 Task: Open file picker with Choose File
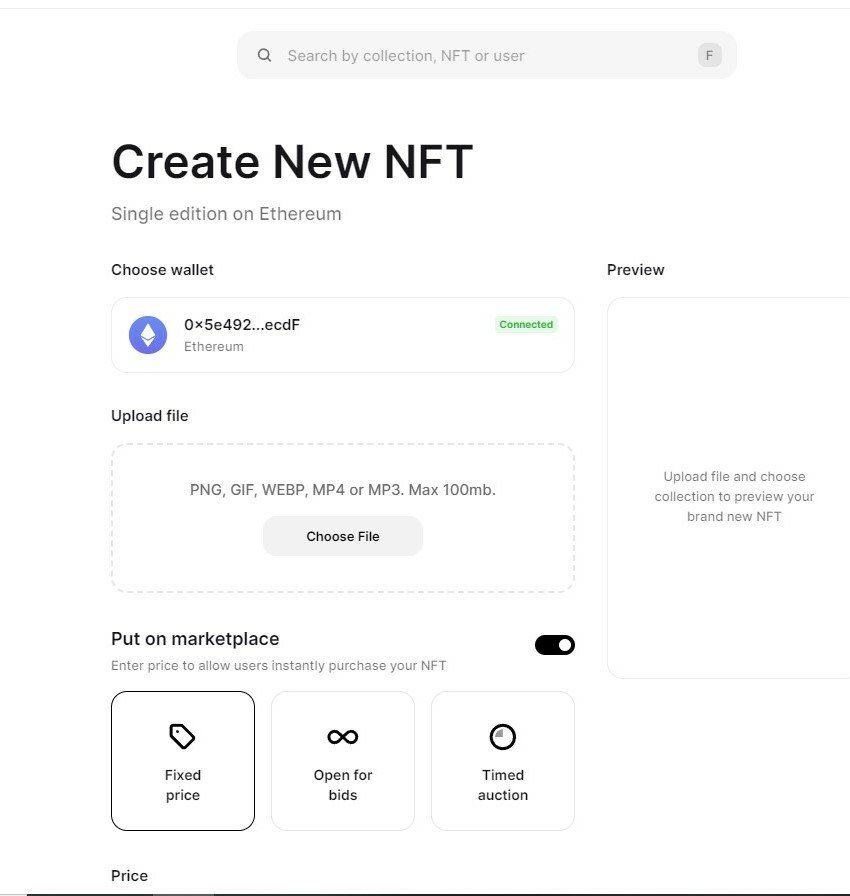343,536
